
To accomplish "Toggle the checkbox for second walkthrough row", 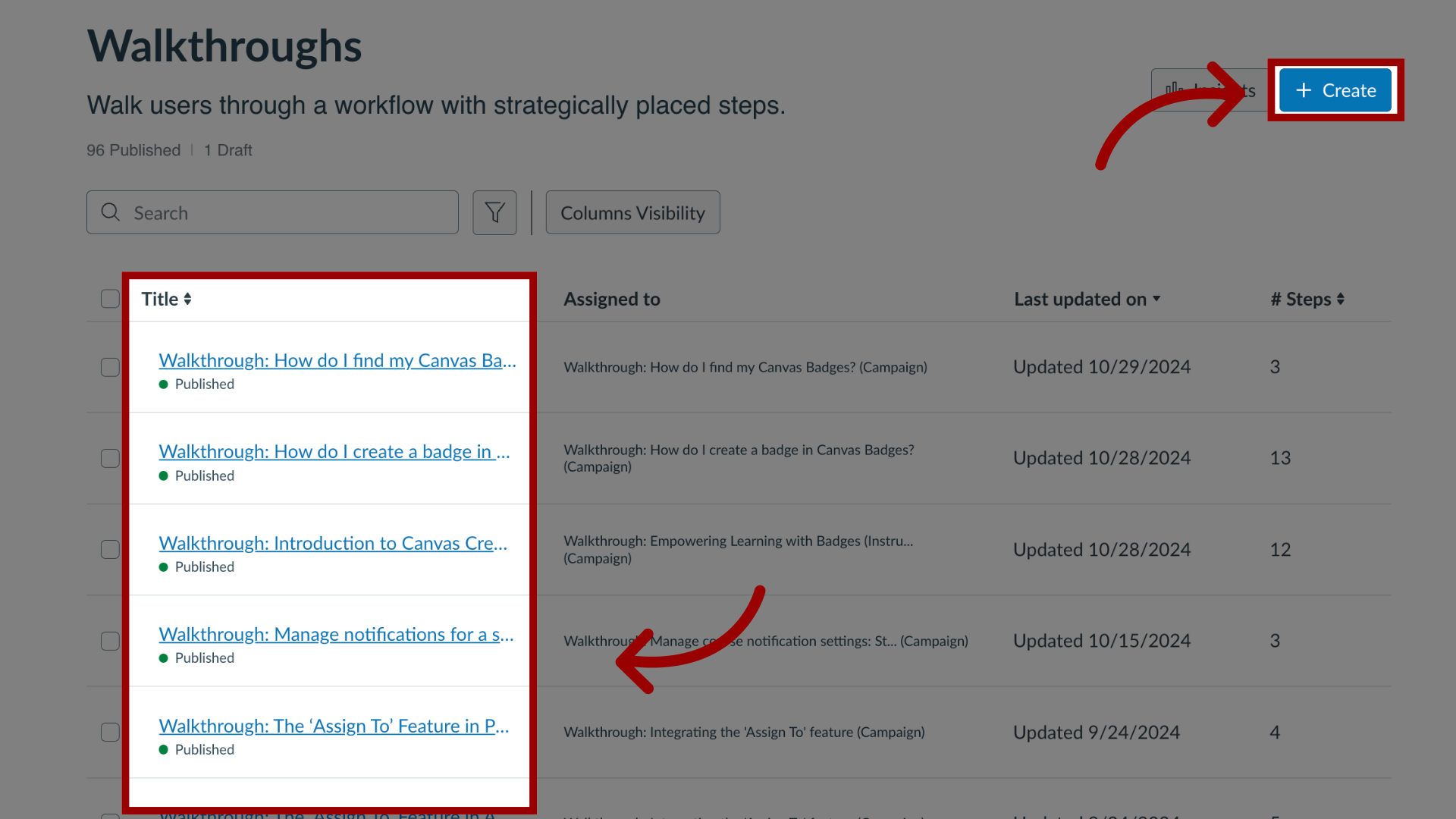I will (111, 458).
